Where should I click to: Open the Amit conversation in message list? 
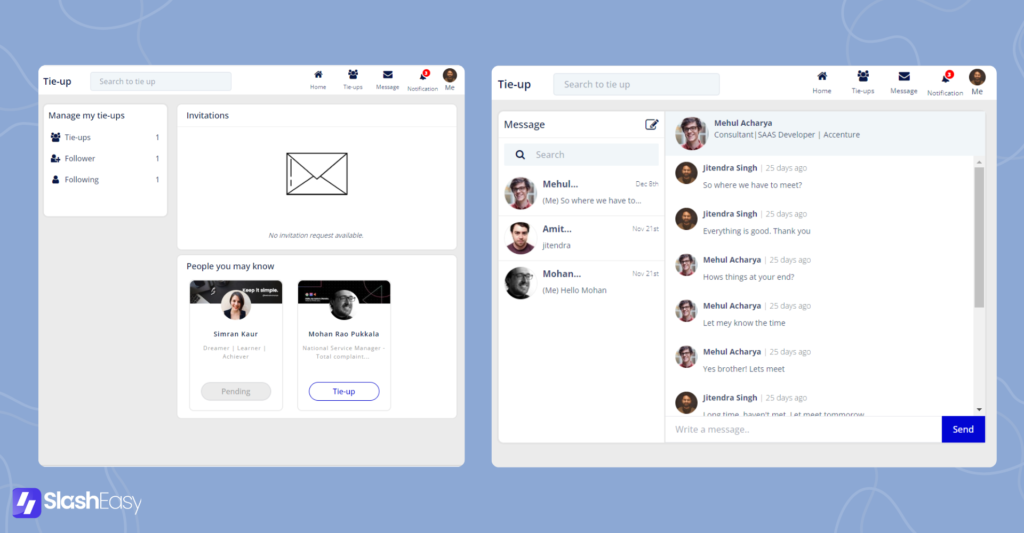(x=581, y=236)
